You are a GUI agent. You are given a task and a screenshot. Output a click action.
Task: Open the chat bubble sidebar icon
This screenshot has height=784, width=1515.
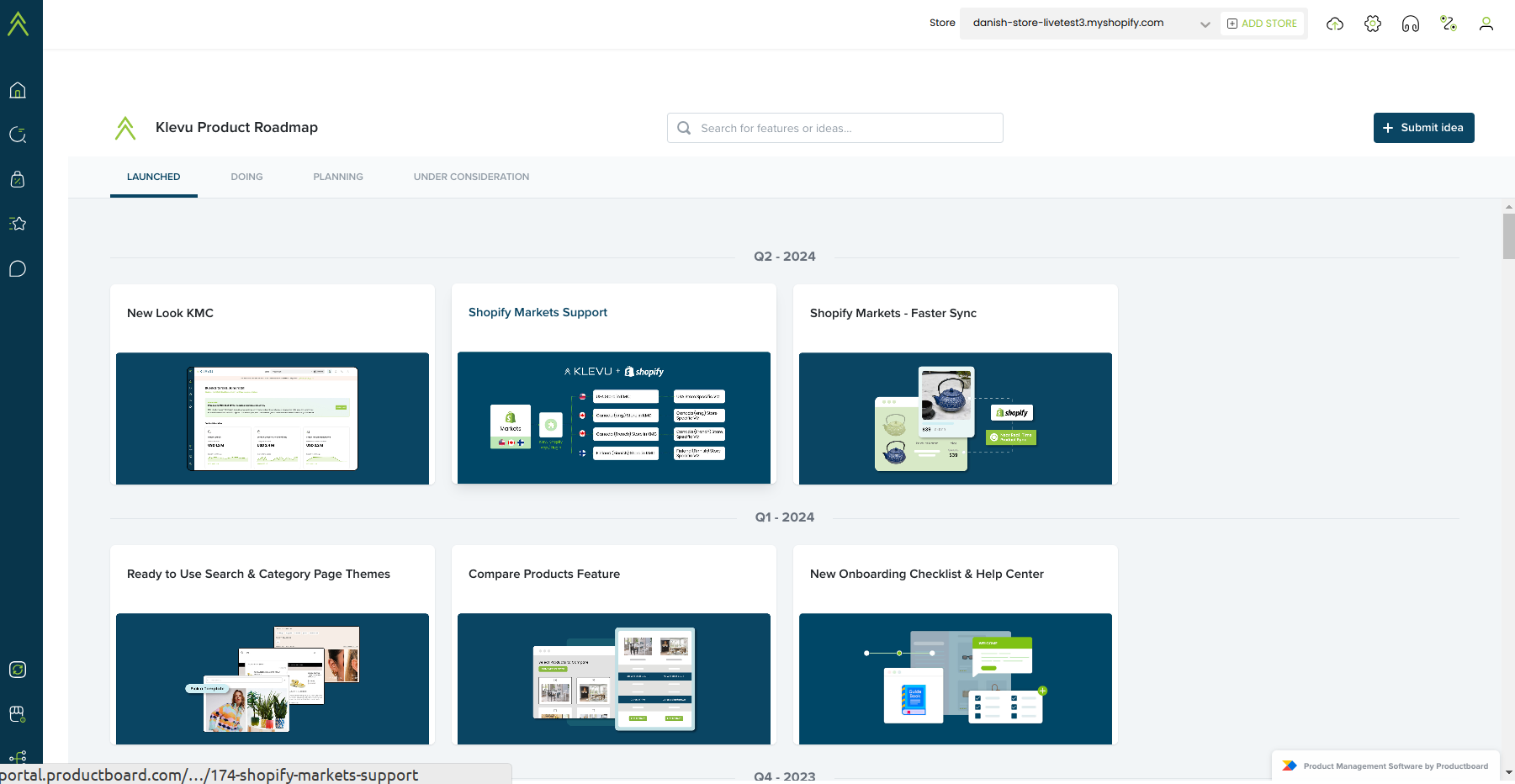click(x=18, y=268)
